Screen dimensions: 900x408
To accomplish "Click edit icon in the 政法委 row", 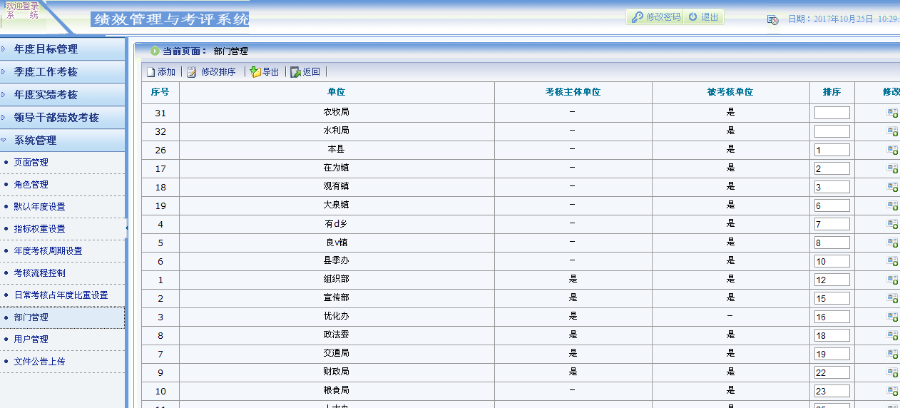I will click(x=892, y=335).
